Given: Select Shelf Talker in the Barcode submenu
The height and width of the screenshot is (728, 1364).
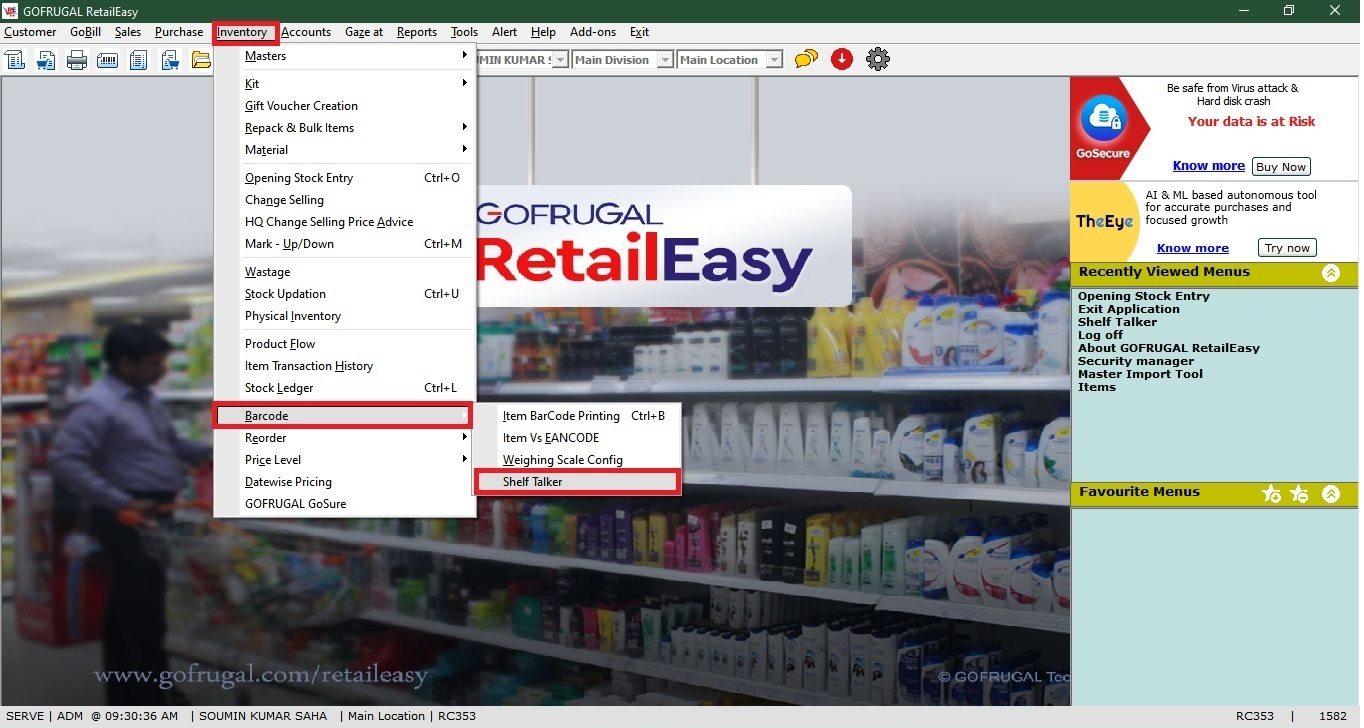Looking at the screenshot, I should coord(578,482).
